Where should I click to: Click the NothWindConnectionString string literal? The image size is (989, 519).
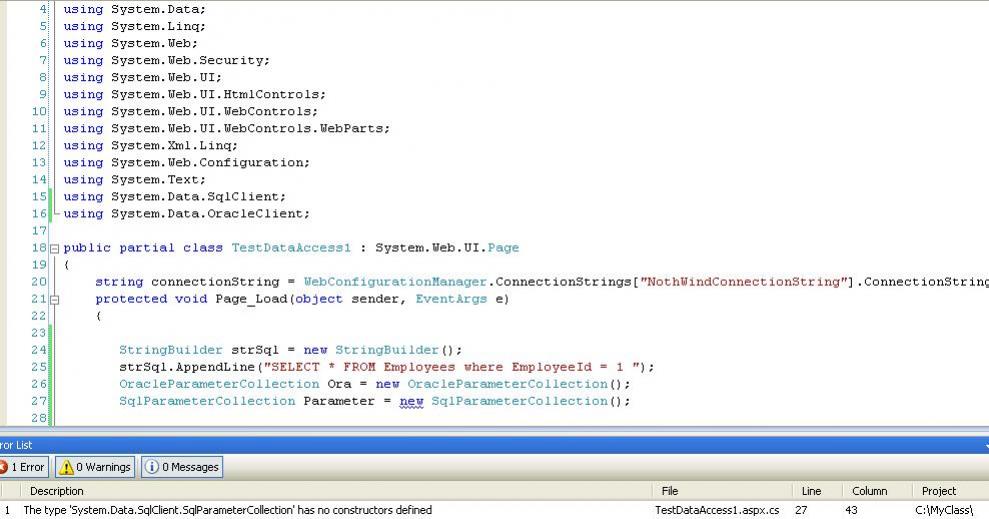point(744,282)
